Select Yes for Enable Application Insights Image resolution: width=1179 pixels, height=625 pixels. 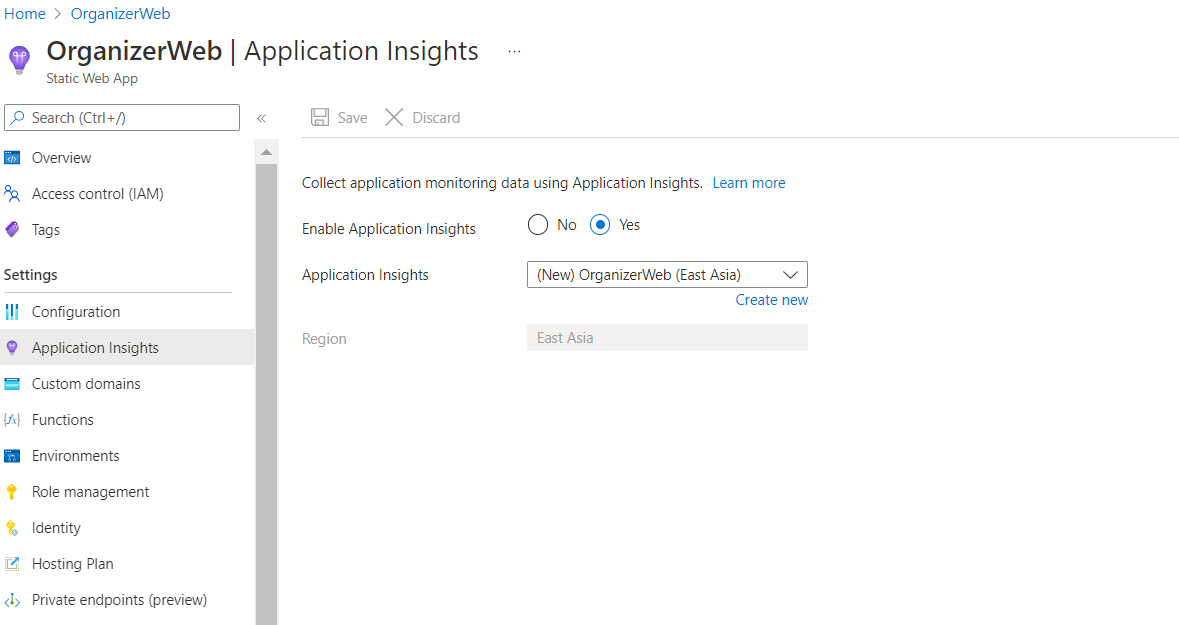pyautogui.click(x=600, y=225)
